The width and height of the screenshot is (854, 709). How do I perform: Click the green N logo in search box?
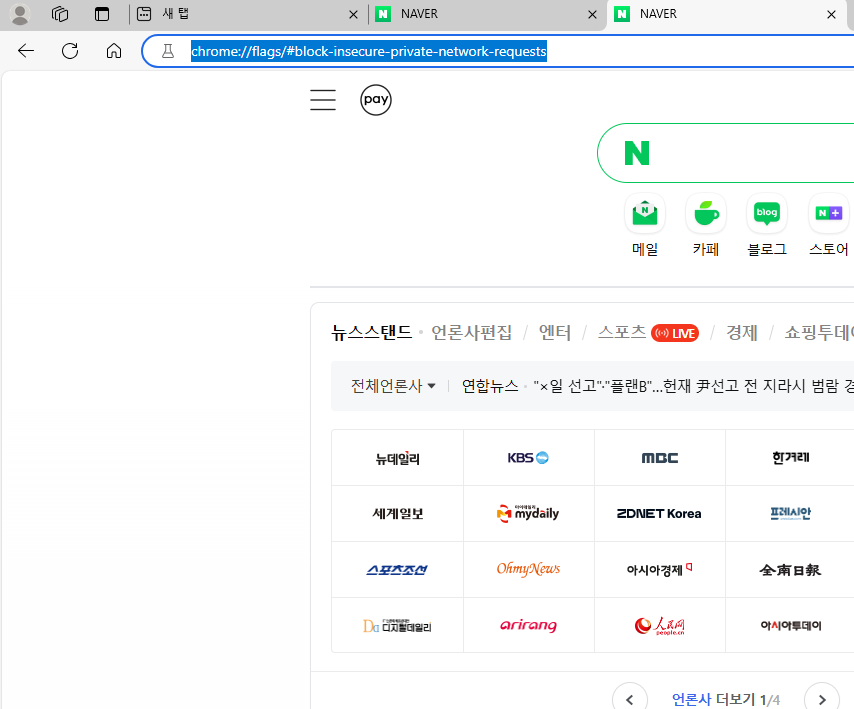(x=637, y=153)
